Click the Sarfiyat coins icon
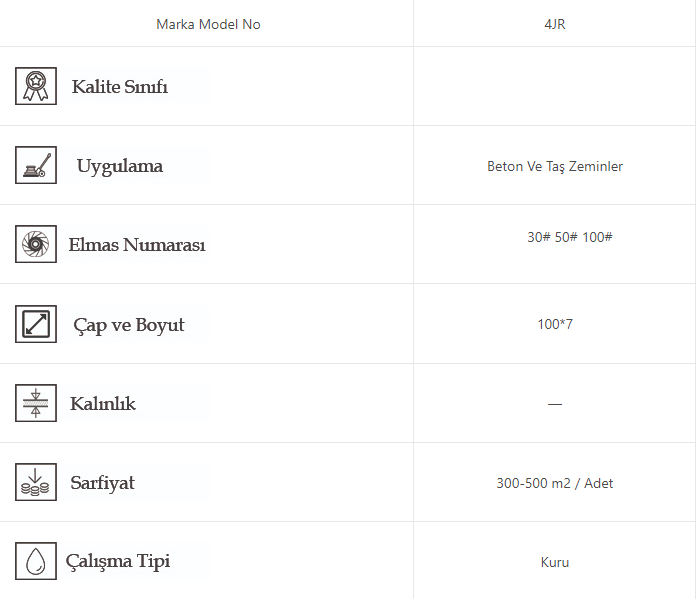This screenshot has width=696, height=599. [x=36, y=482]
